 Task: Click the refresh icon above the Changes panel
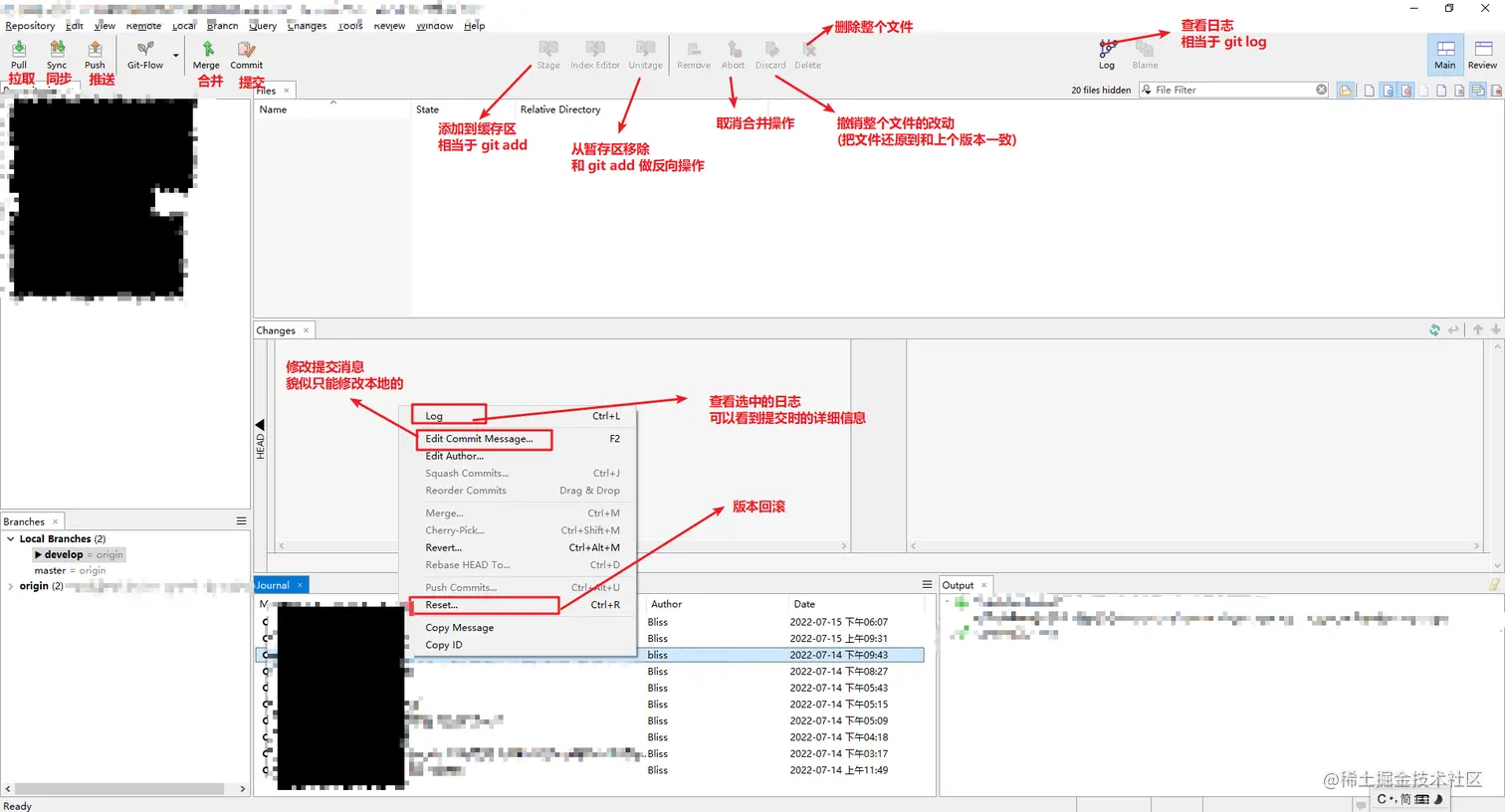coord(1434,329)
